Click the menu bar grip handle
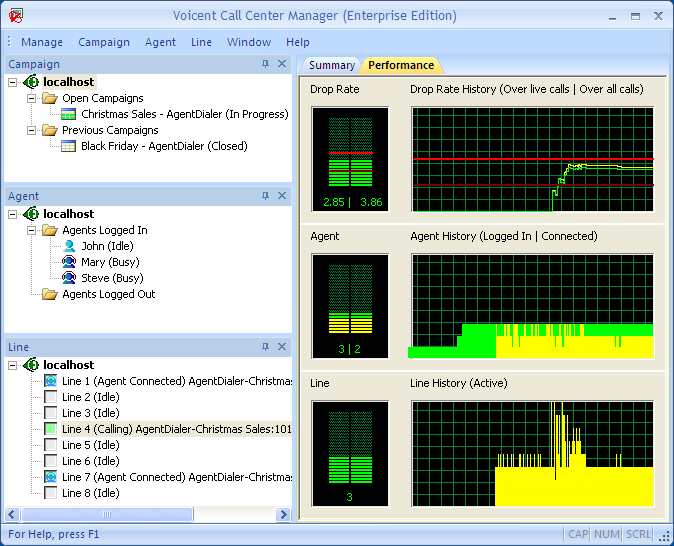The width and height of the screenshot is (674, 546). point(9,42)
